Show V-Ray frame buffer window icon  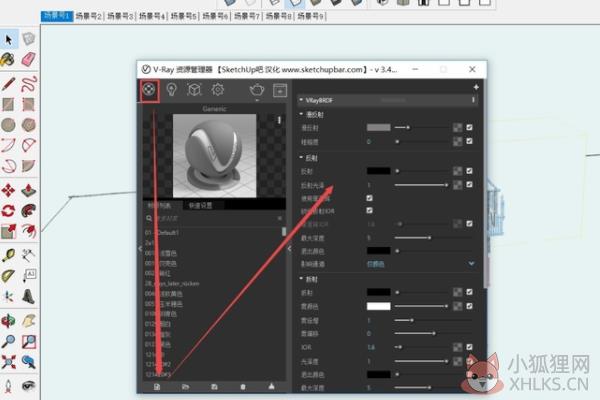280,90
